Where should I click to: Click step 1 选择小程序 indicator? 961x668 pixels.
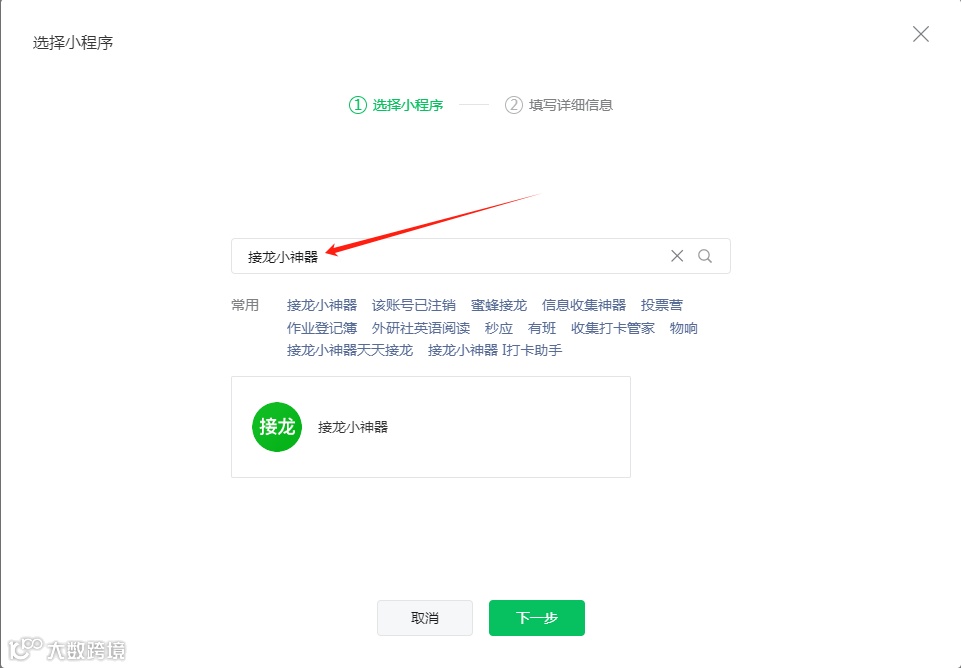coord(396,105)
